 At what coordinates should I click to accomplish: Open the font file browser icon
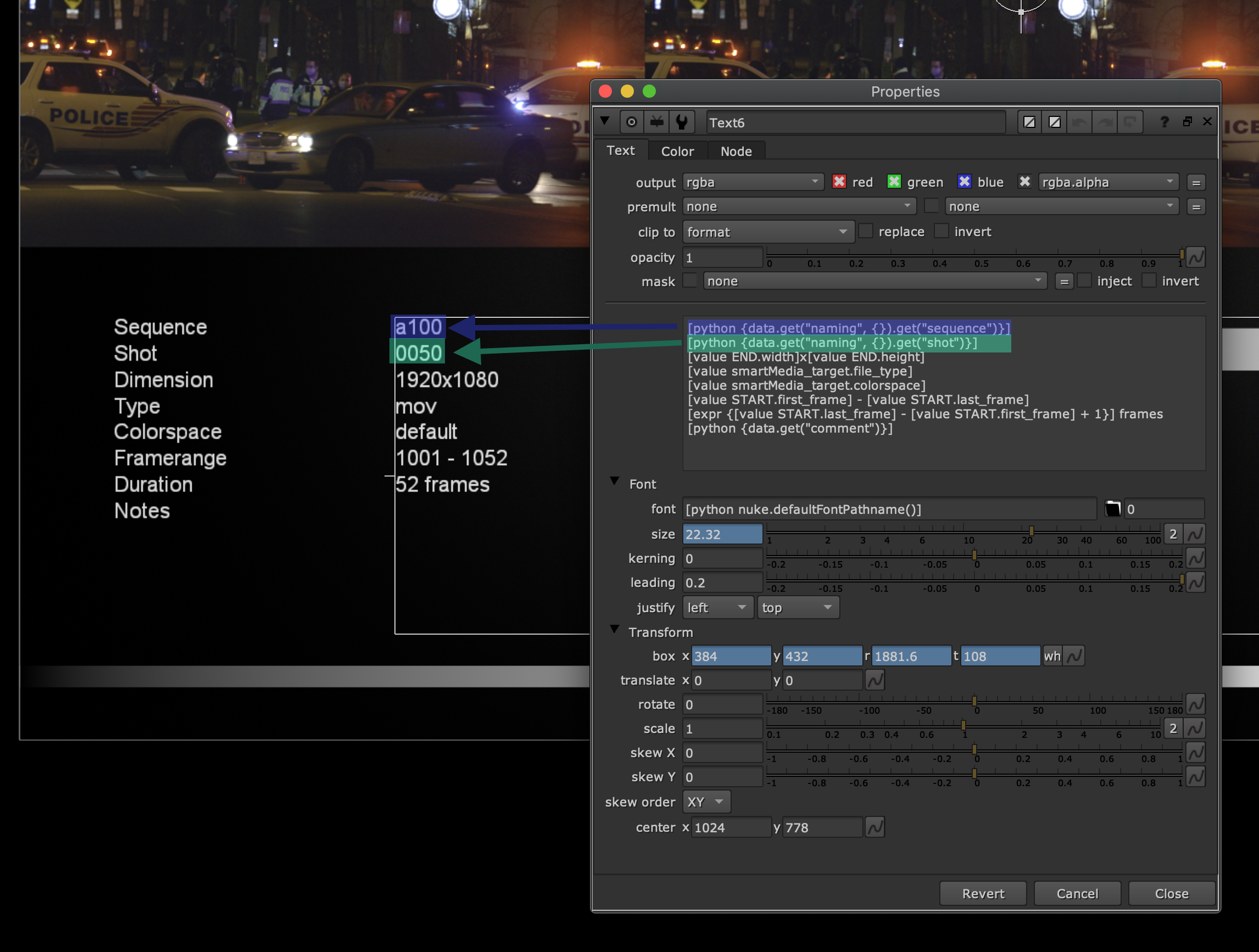tap(1112, 509)
